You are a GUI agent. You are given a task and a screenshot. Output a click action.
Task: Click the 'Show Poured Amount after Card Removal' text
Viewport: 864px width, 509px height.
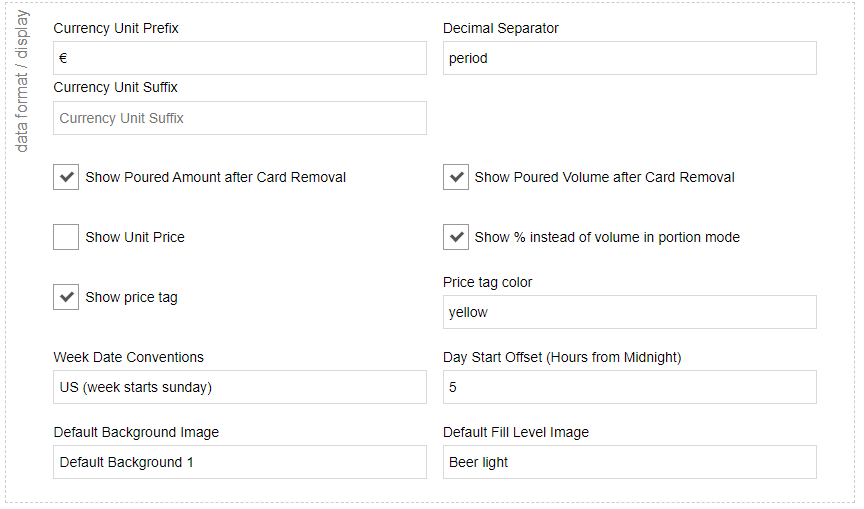pyautogui.click(x=215, y=177)
